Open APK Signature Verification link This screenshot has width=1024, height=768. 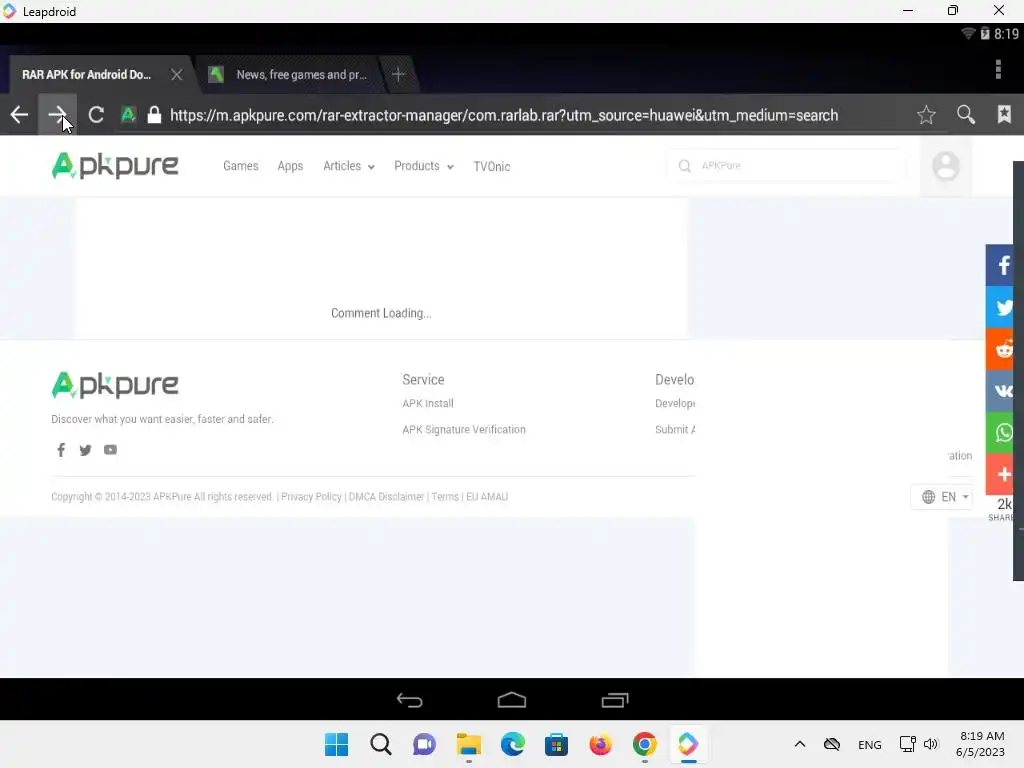pyautogui.click(x=464, y=429)
